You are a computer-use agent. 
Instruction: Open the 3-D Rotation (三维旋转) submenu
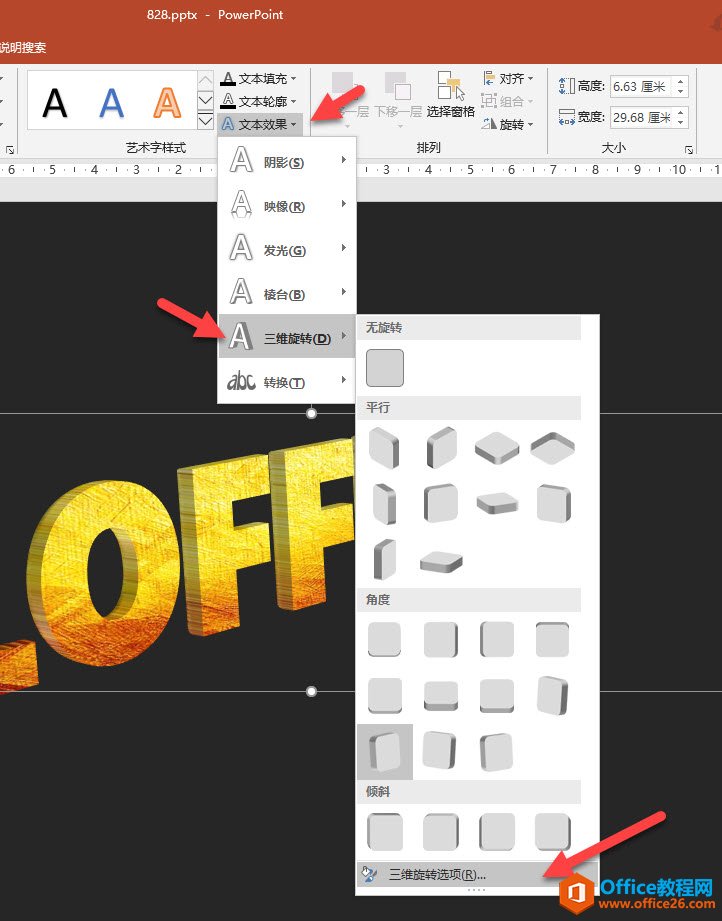(287, 337)
